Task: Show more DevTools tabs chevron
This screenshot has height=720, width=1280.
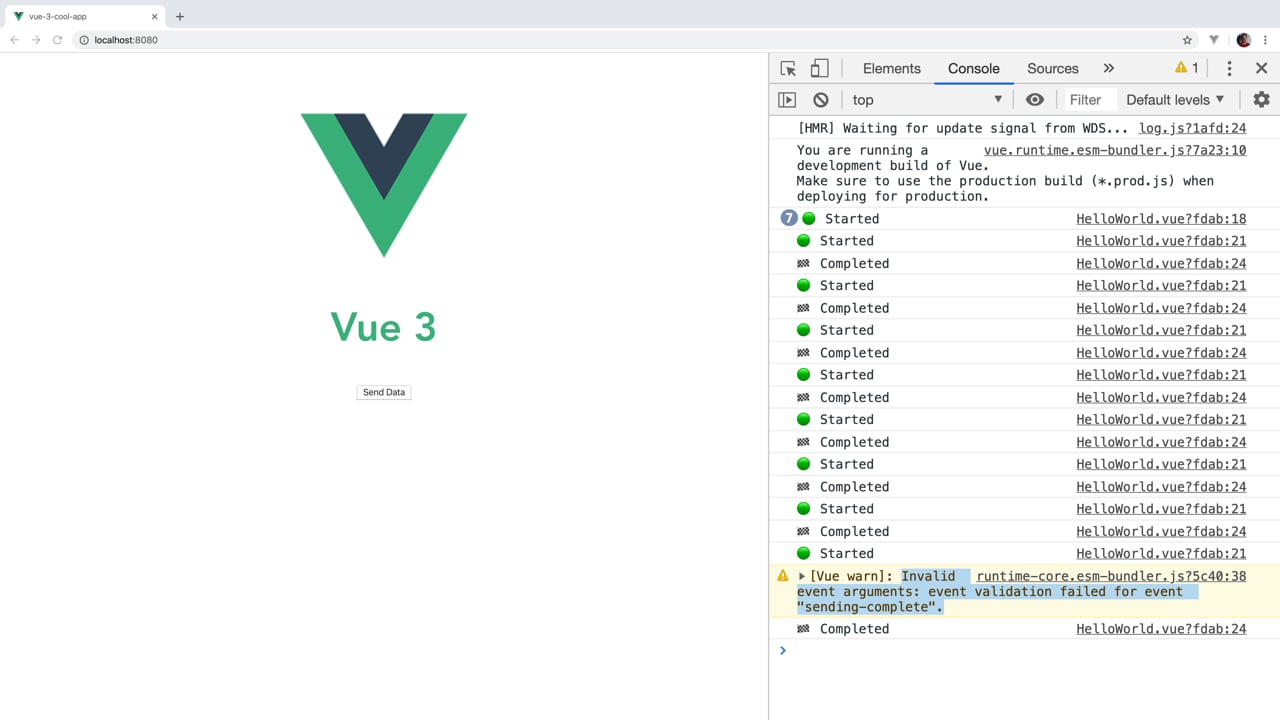Action: [x=1108, y=68]
